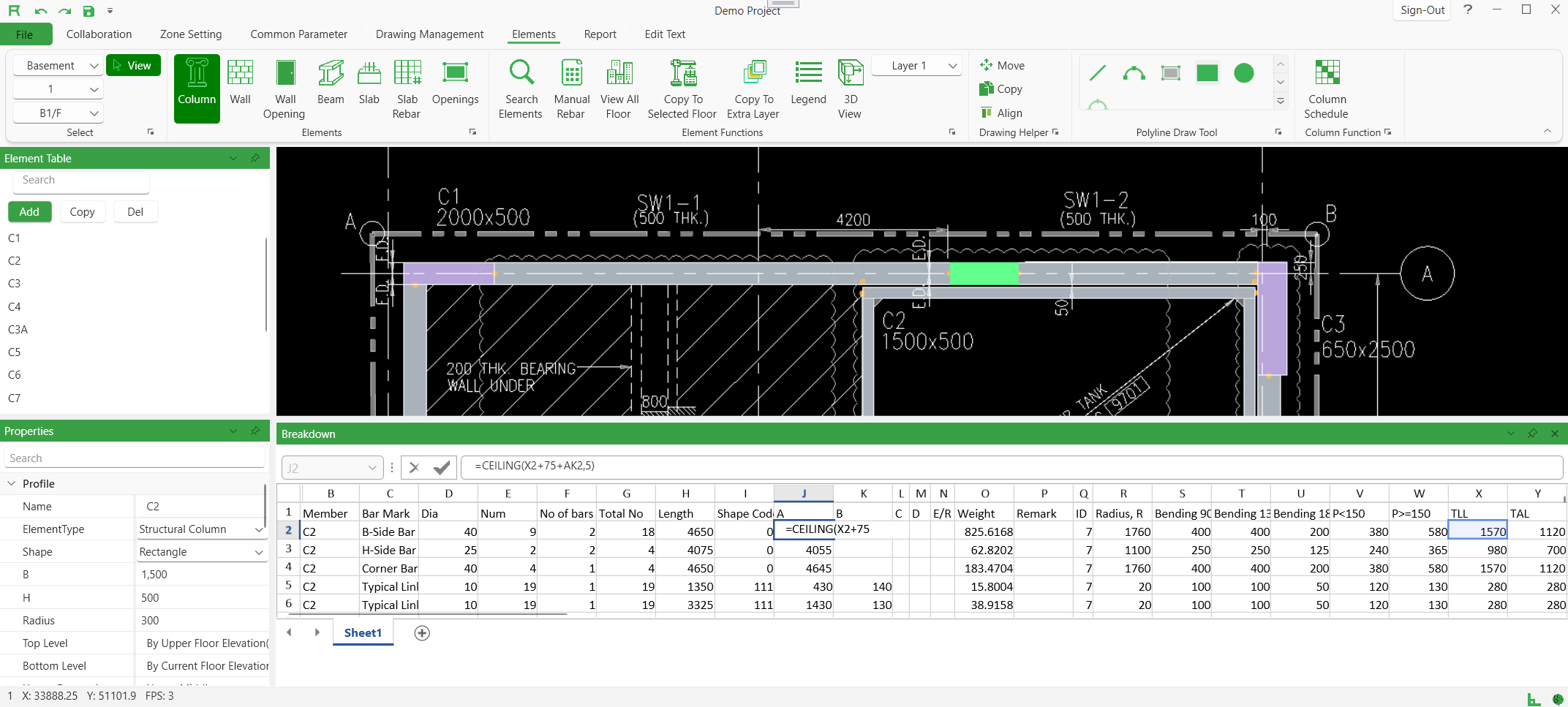Click the Slab Rebar icon
This screenshot has height=707, width=1568.
pos(407,73)
